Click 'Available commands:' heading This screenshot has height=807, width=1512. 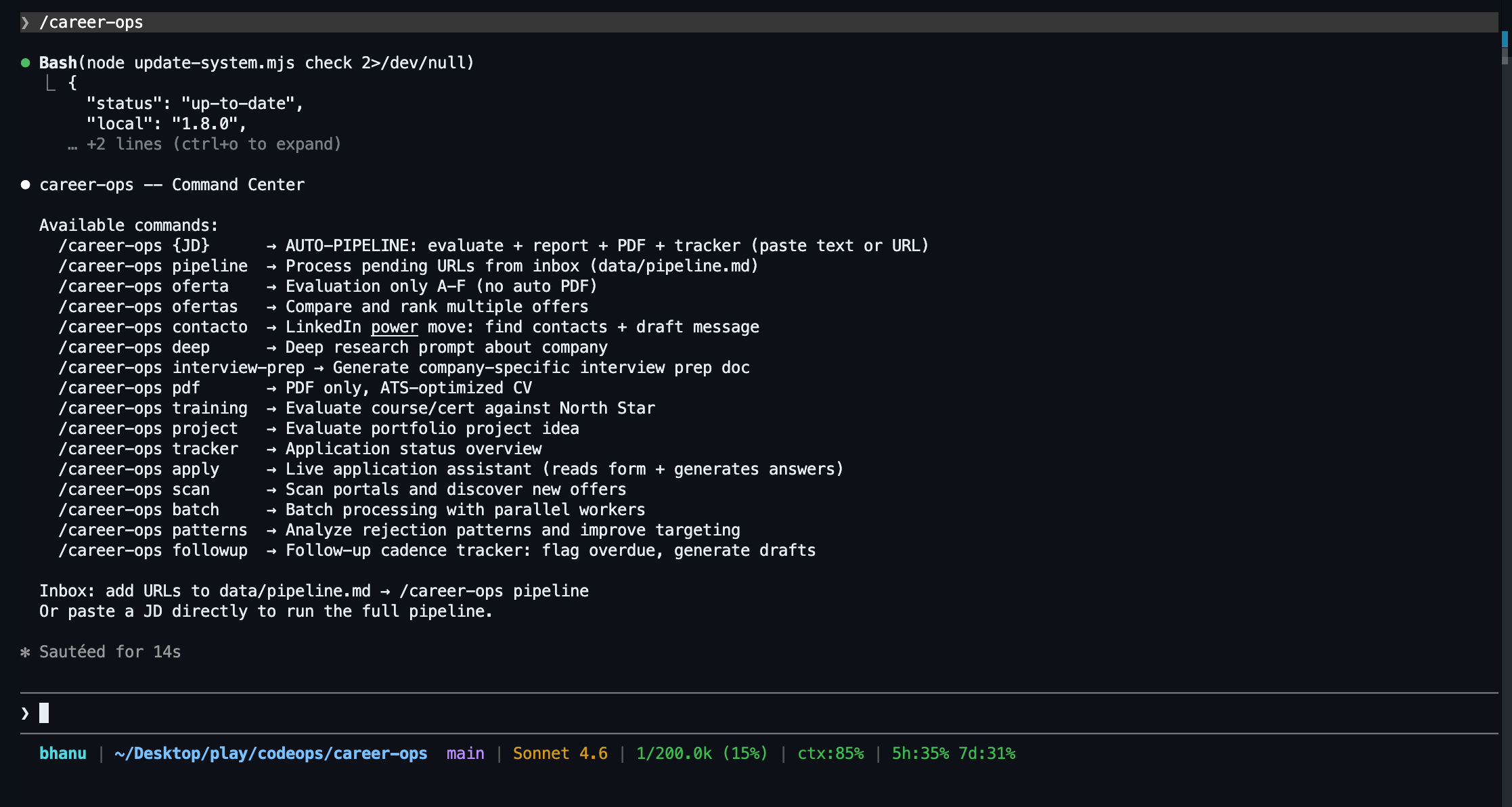pyautogui.click(x=129, y=225)
